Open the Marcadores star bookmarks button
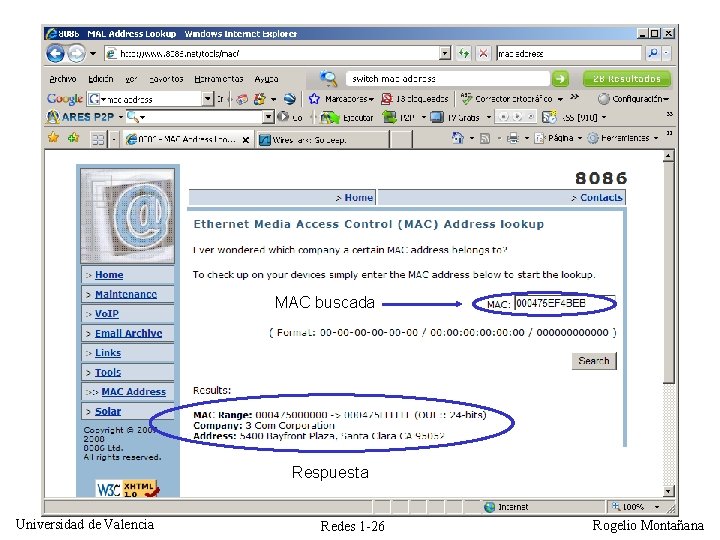 pos(341,99)
